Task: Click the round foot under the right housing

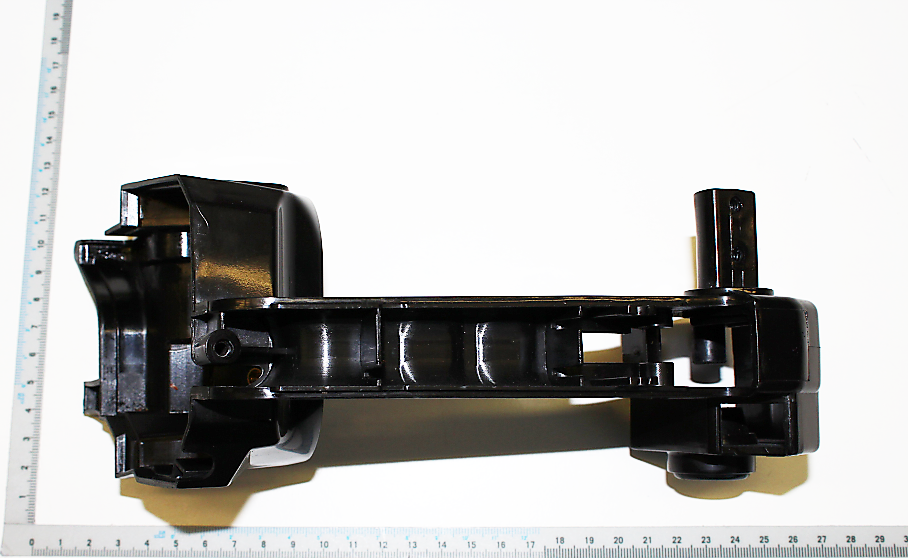Action: coord(710,467)
